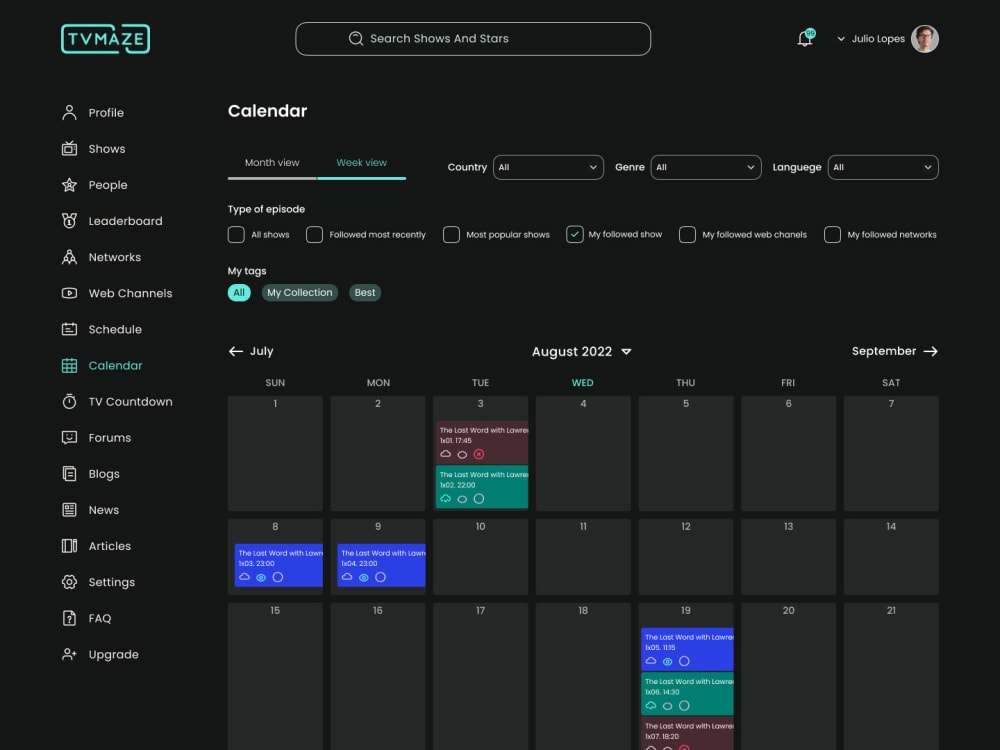Open Settings

(x=98, y=582)
